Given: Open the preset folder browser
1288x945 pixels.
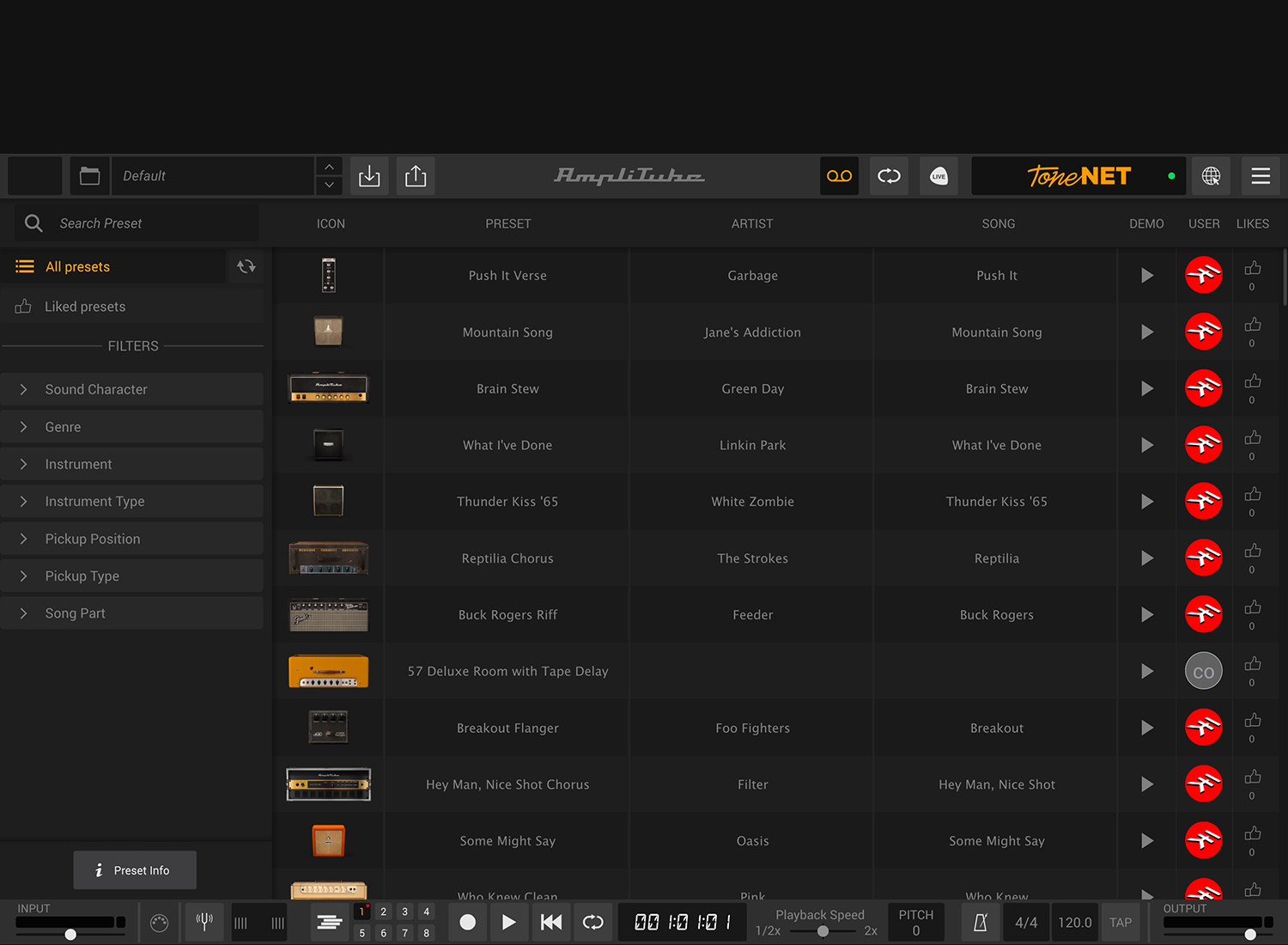Looking at the screenshot, I should click(89, 176).
